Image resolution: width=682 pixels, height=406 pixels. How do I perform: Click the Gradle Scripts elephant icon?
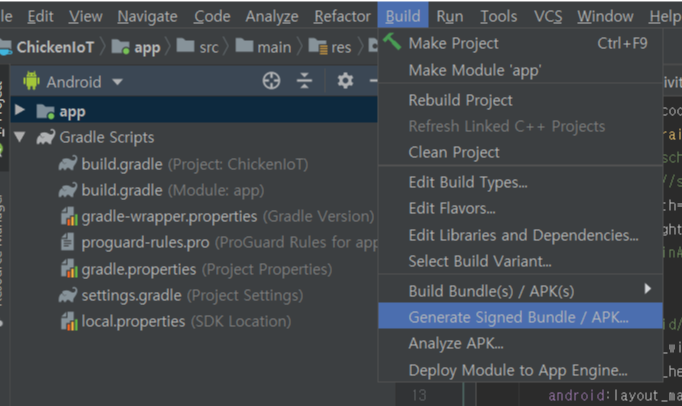coord(46,137)
